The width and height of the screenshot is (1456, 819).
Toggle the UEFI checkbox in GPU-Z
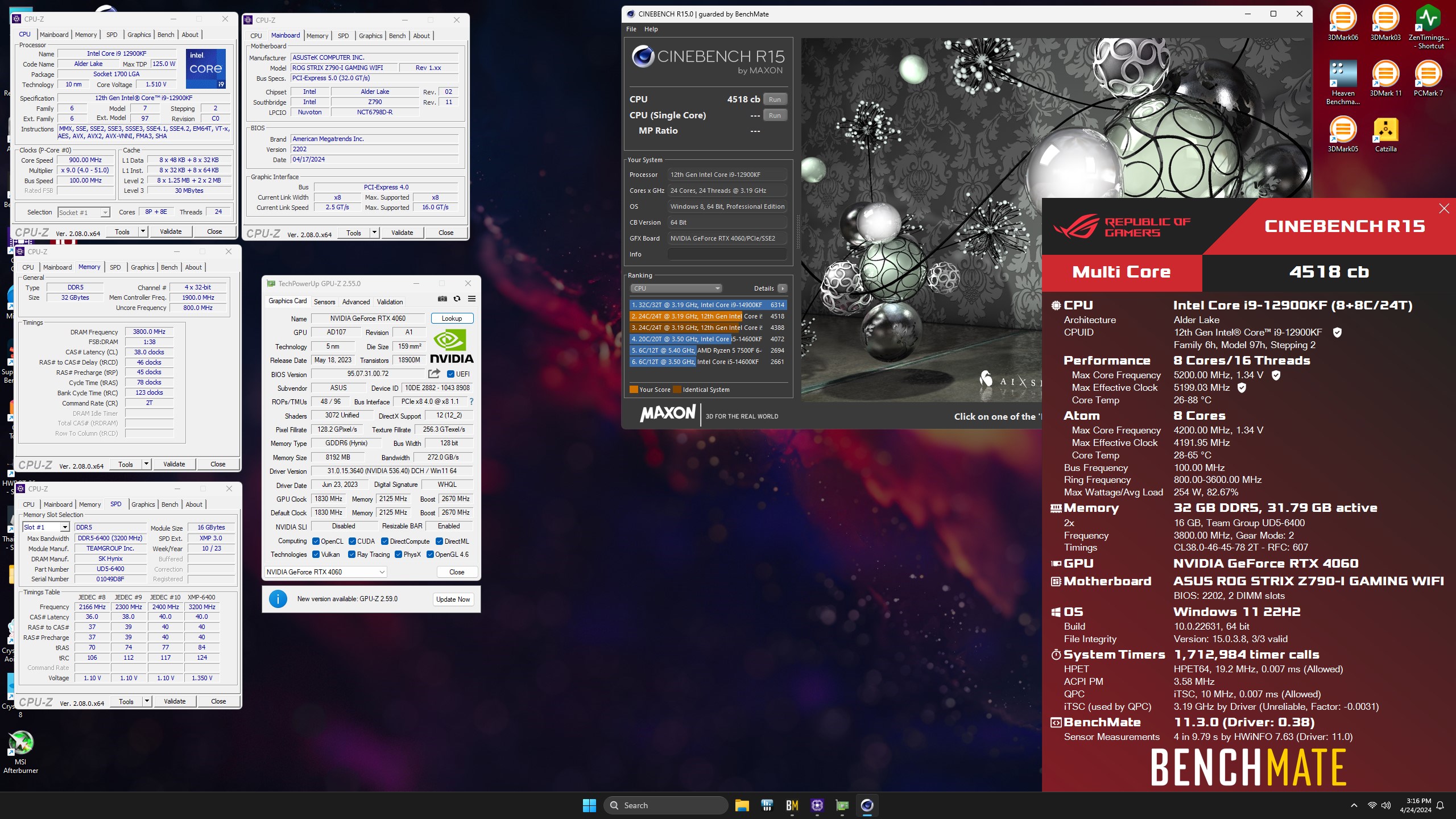pos(450,374)
